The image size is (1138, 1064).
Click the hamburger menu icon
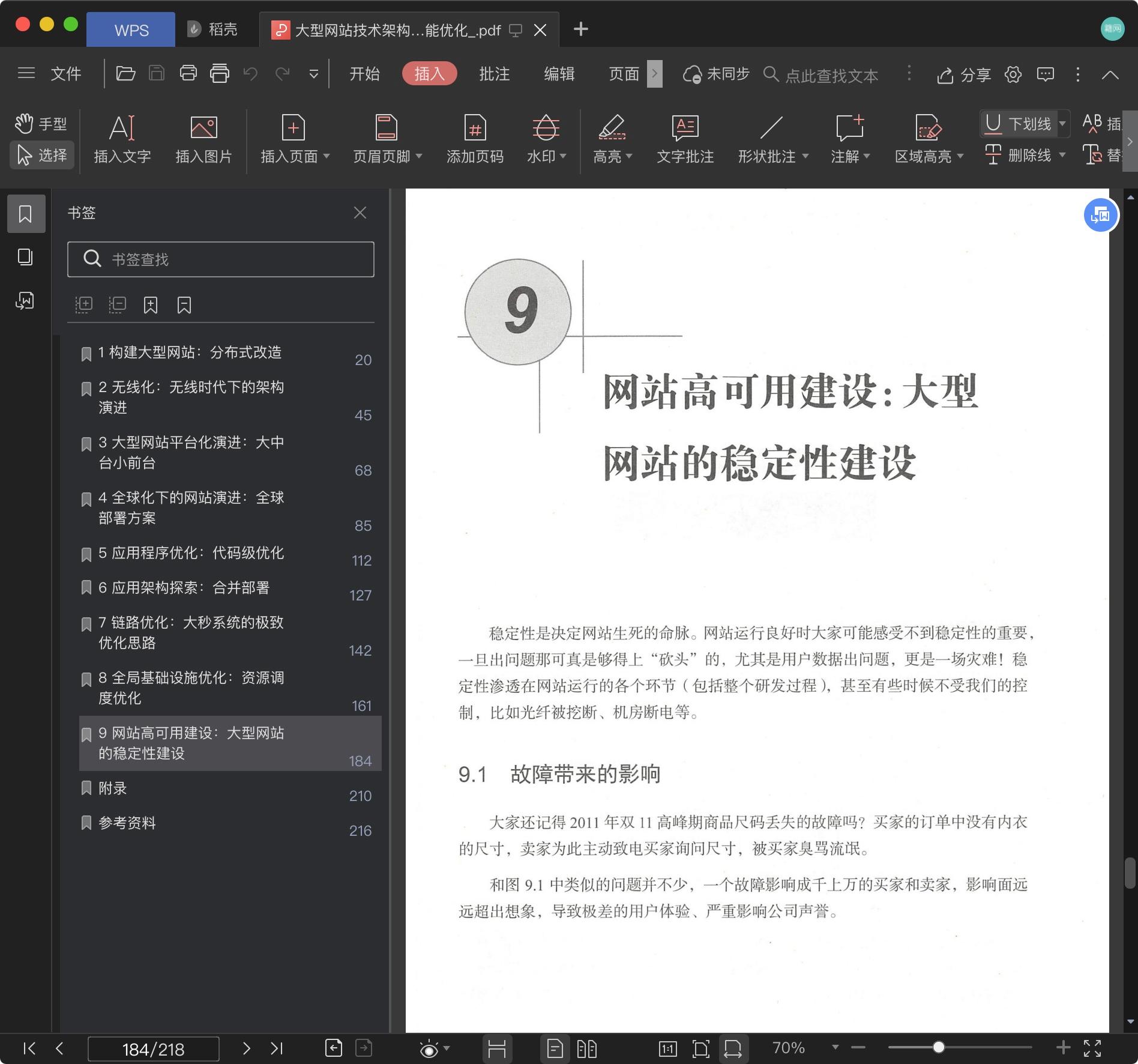26,74
